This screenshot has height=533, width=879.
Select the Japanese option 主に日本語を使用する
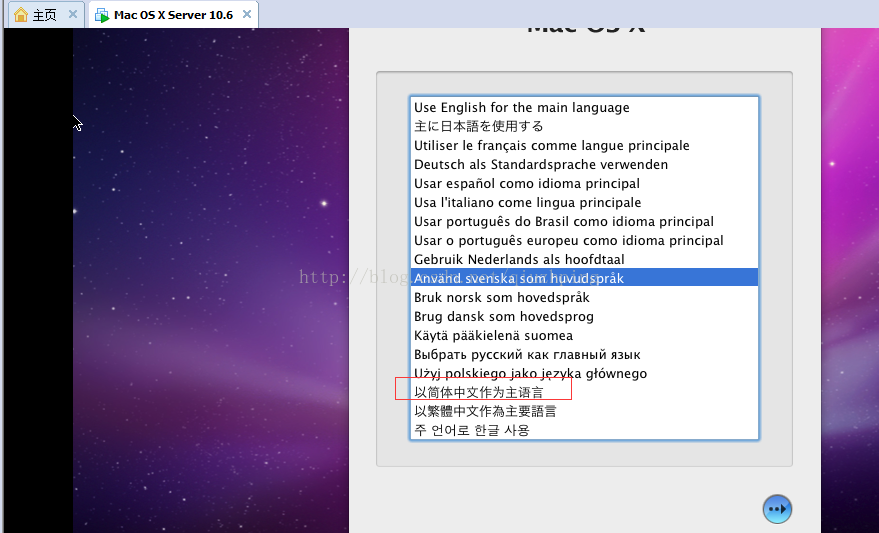[x=584, y=126]
